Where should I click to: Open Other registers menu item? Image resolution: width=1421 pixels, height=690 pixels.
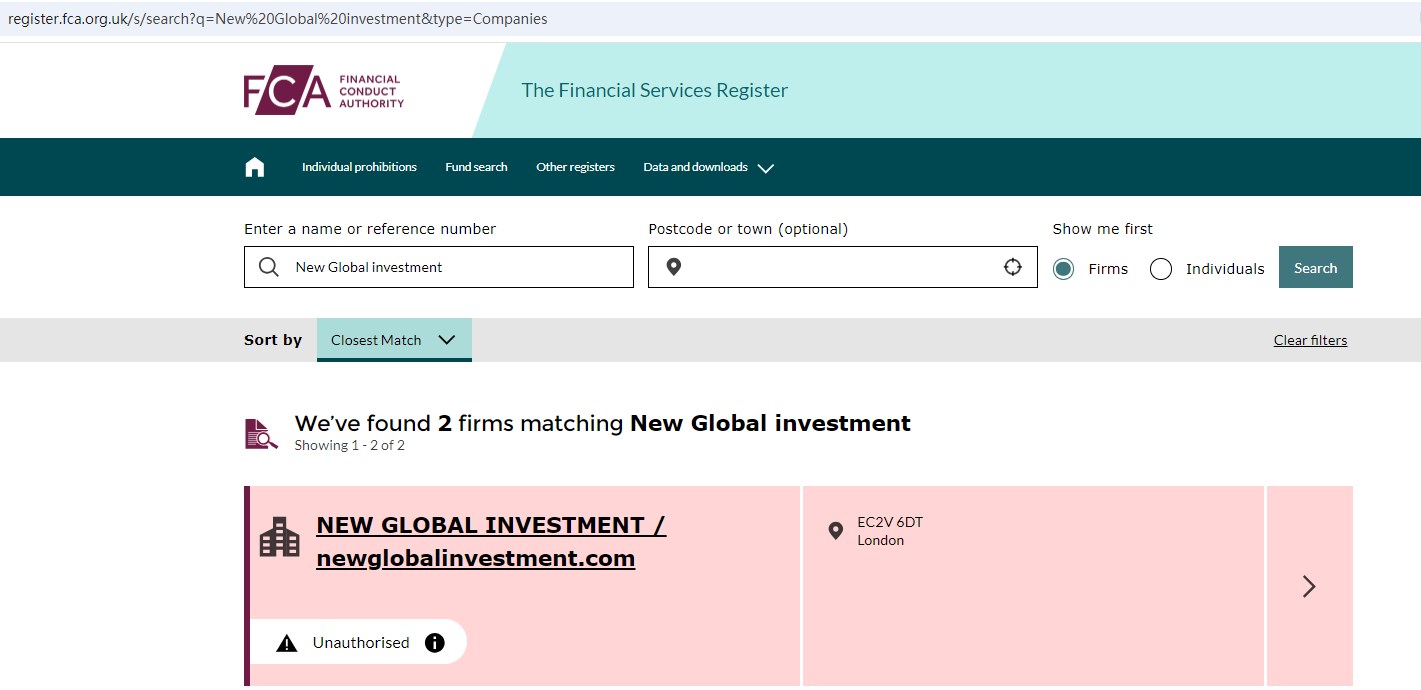click(575, 167)
